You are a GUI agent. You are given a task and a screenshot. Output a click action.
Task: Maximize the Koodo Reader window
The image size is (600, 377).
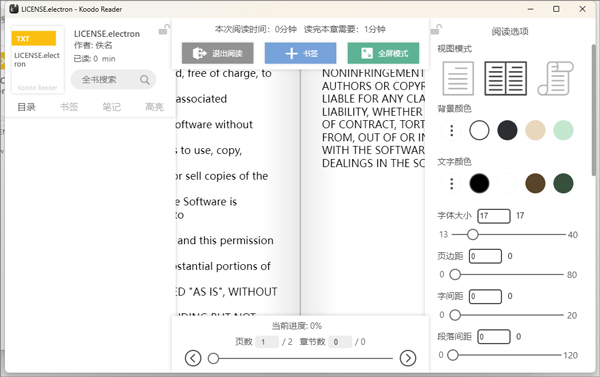click(556, 9)
